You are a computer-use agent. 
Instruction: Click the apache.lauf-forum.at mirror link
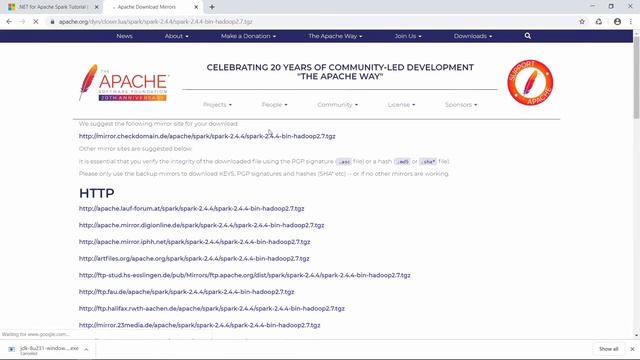(191, 209)
